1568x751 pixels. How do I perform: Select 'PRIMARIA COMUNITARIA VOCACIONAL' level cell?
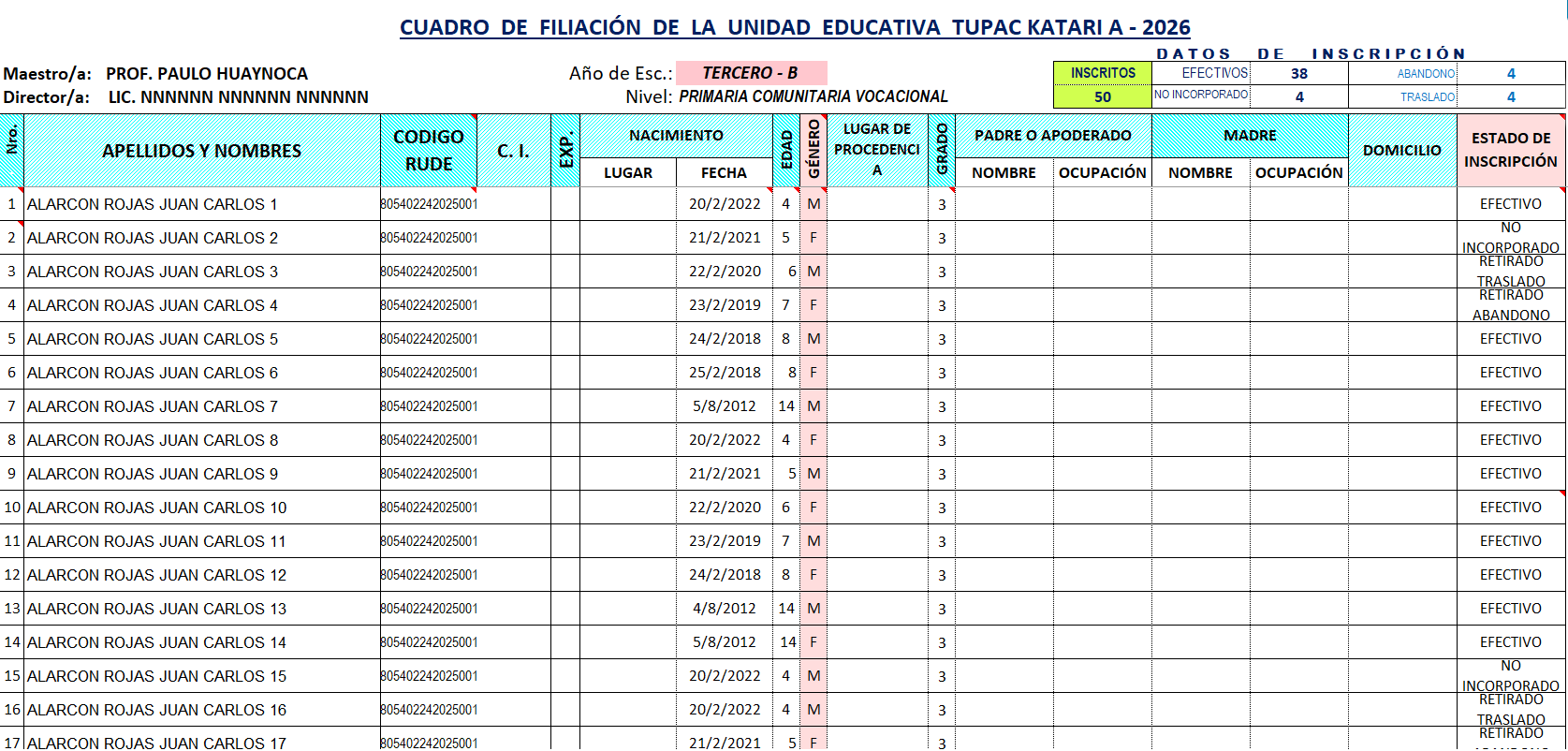click(813, 96)
